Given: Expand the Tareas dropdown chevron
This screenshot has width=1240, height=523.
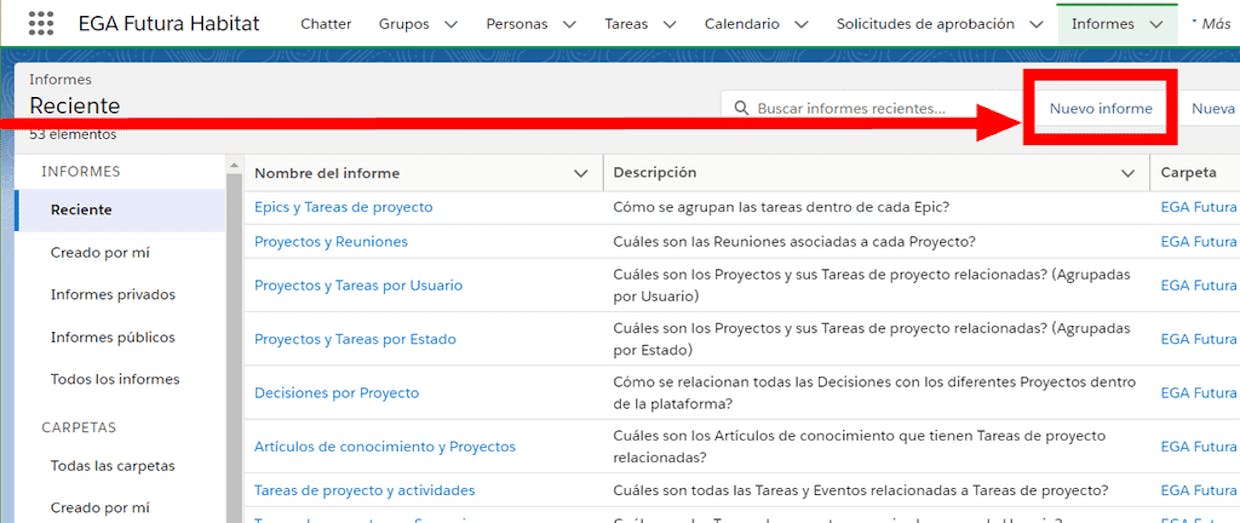Looking at the screenshot, I should pyautogui.click(x=669, y=24).
